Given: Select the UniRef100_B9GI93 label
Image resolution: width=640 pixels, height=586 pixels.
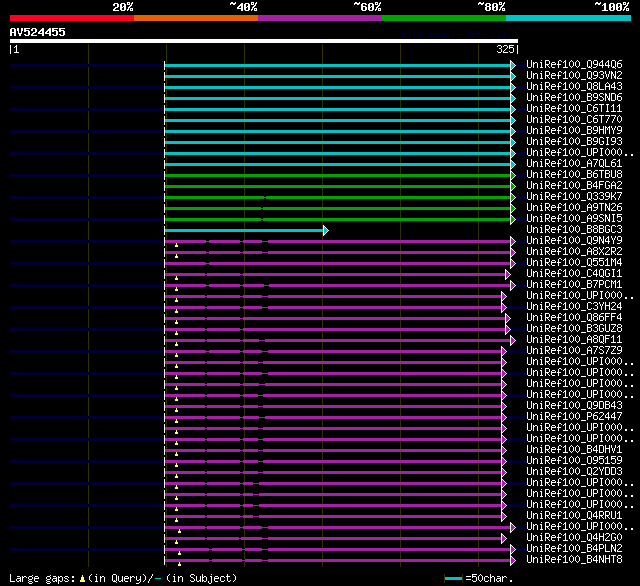Looking at the screenshot, I should click(574, 141).
